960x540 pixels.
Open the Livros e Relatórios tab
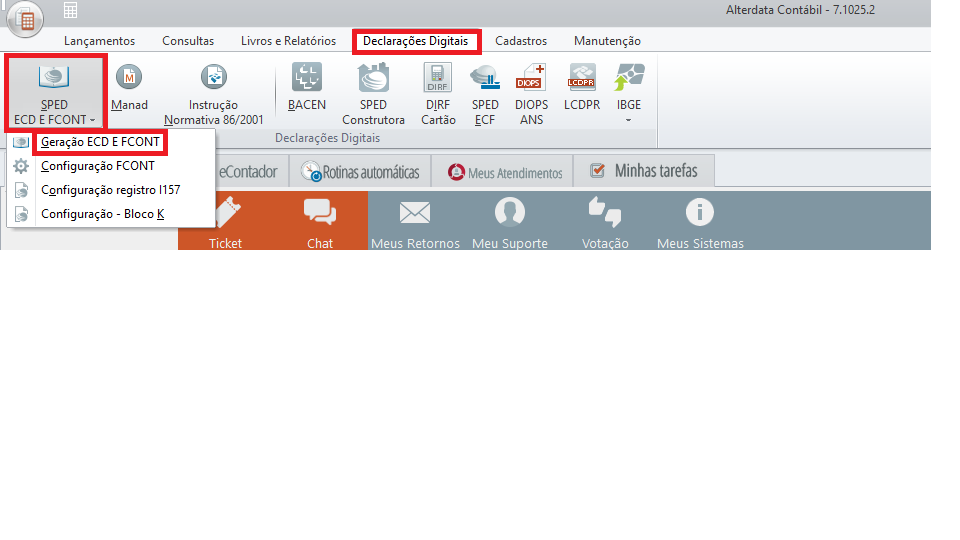pyautogui.click(x=288, y=41)
